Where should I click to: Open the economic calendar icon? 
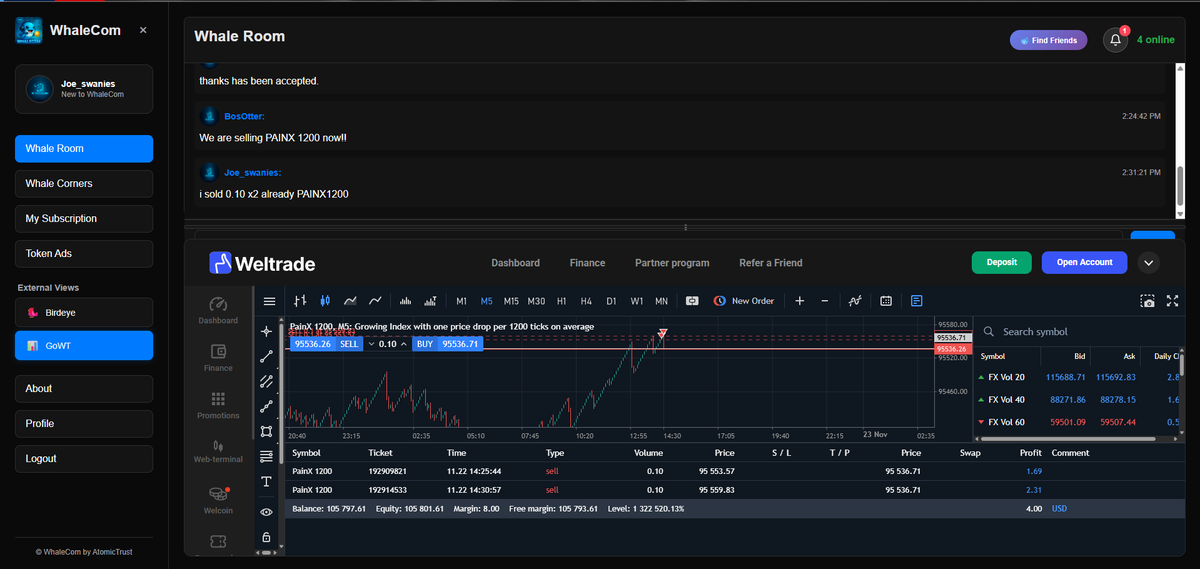point(886,301)
